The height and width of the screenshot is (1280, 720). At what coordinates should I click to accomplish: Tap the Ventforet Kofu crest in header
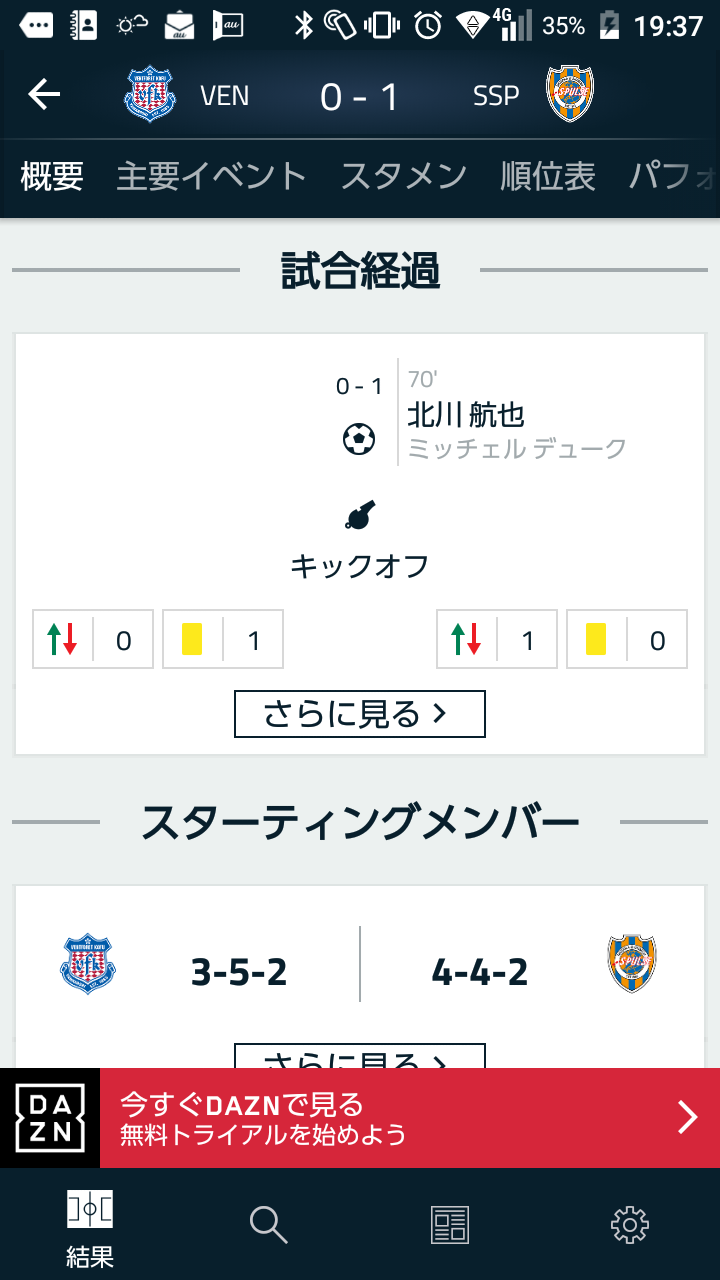pyautogui.click(x=149, y=95)
